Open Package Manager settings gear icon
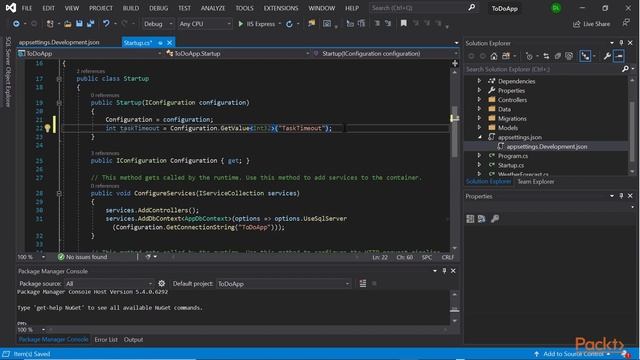This screenshot has height=360, width=640. click(162, 284)
